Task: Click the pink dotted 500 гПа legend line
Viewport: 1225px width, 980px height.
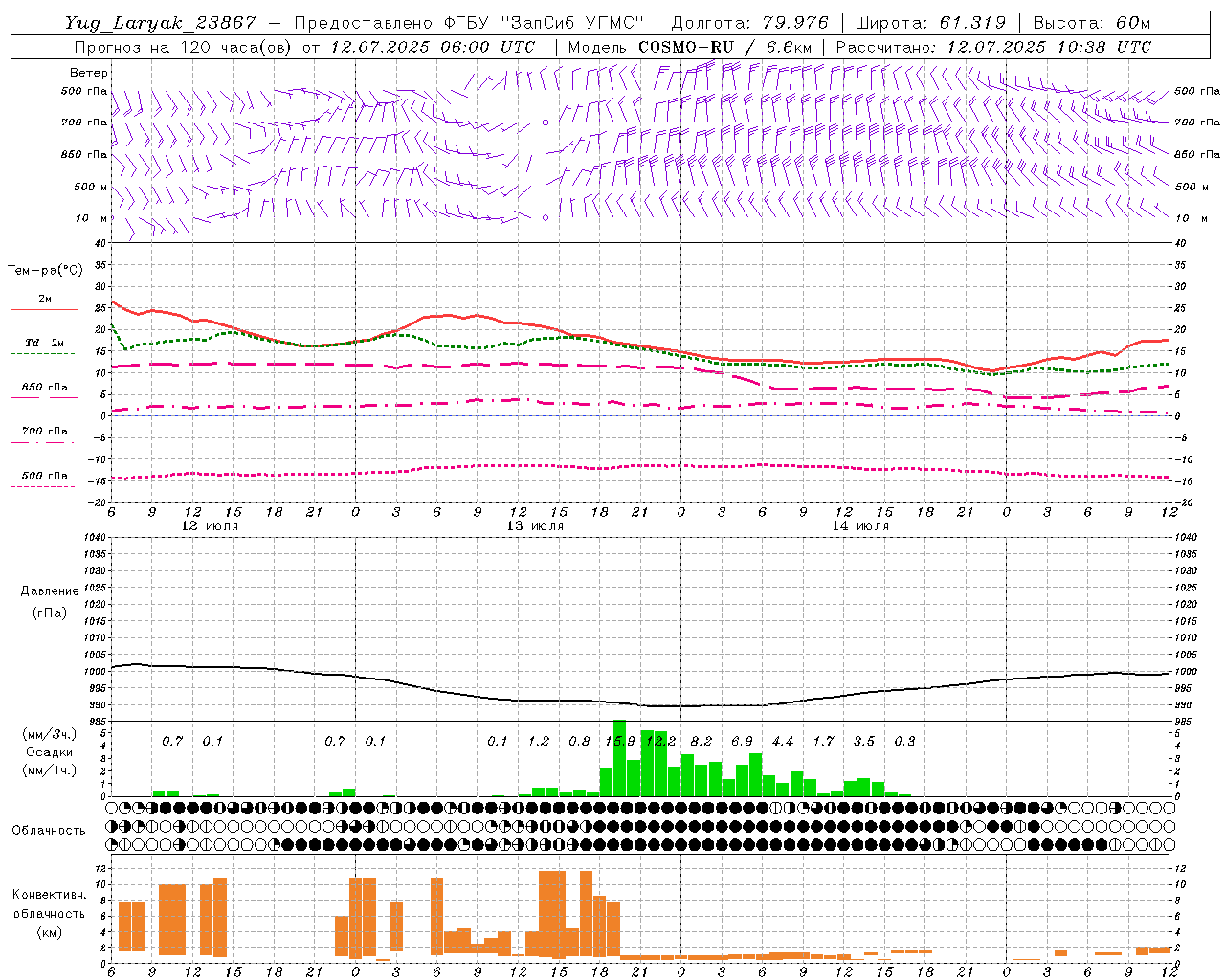Action: click(42, 486)
